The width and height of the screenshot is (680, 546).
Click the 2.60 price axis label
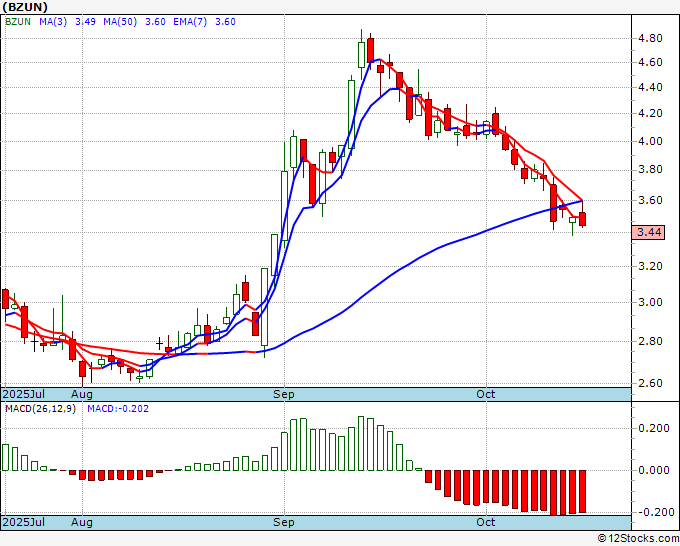[650, 383]
